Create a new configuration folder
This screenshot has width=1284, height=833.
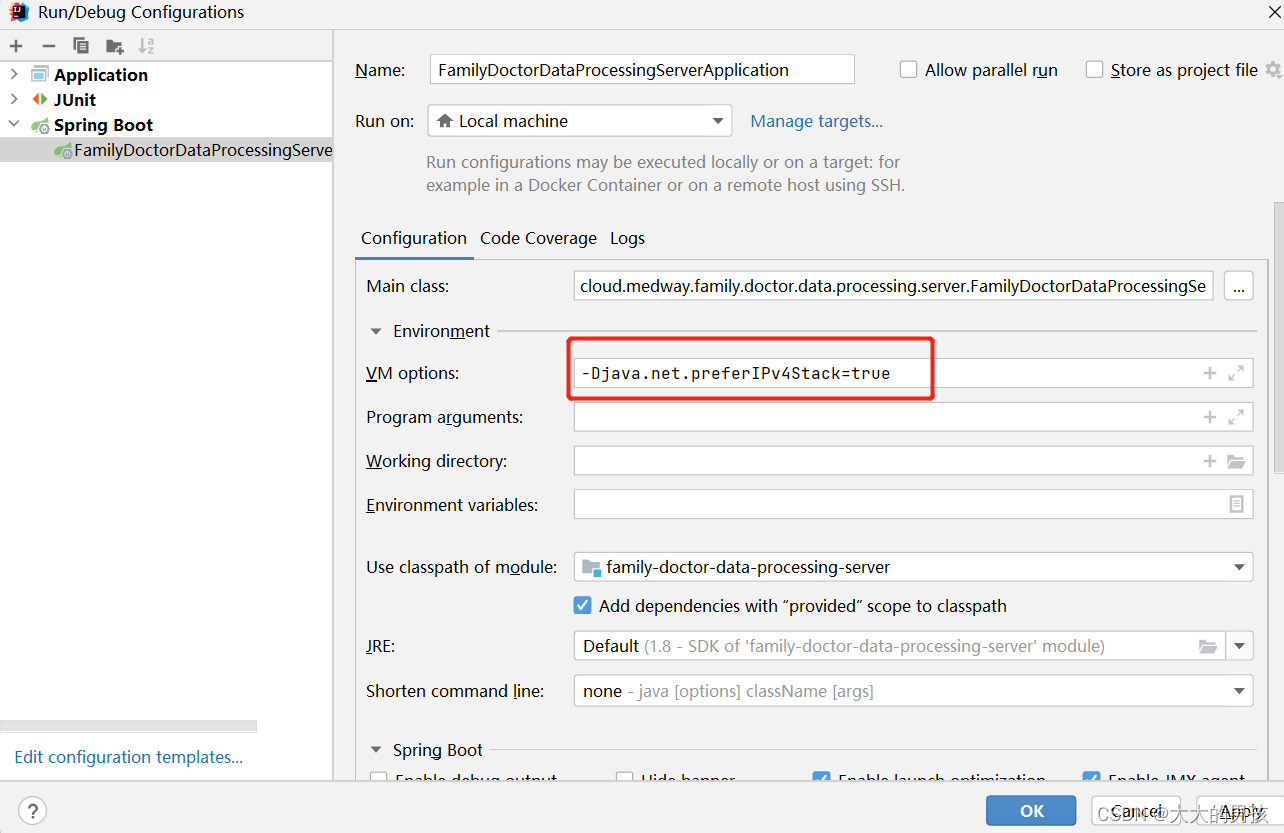point(112,45)
